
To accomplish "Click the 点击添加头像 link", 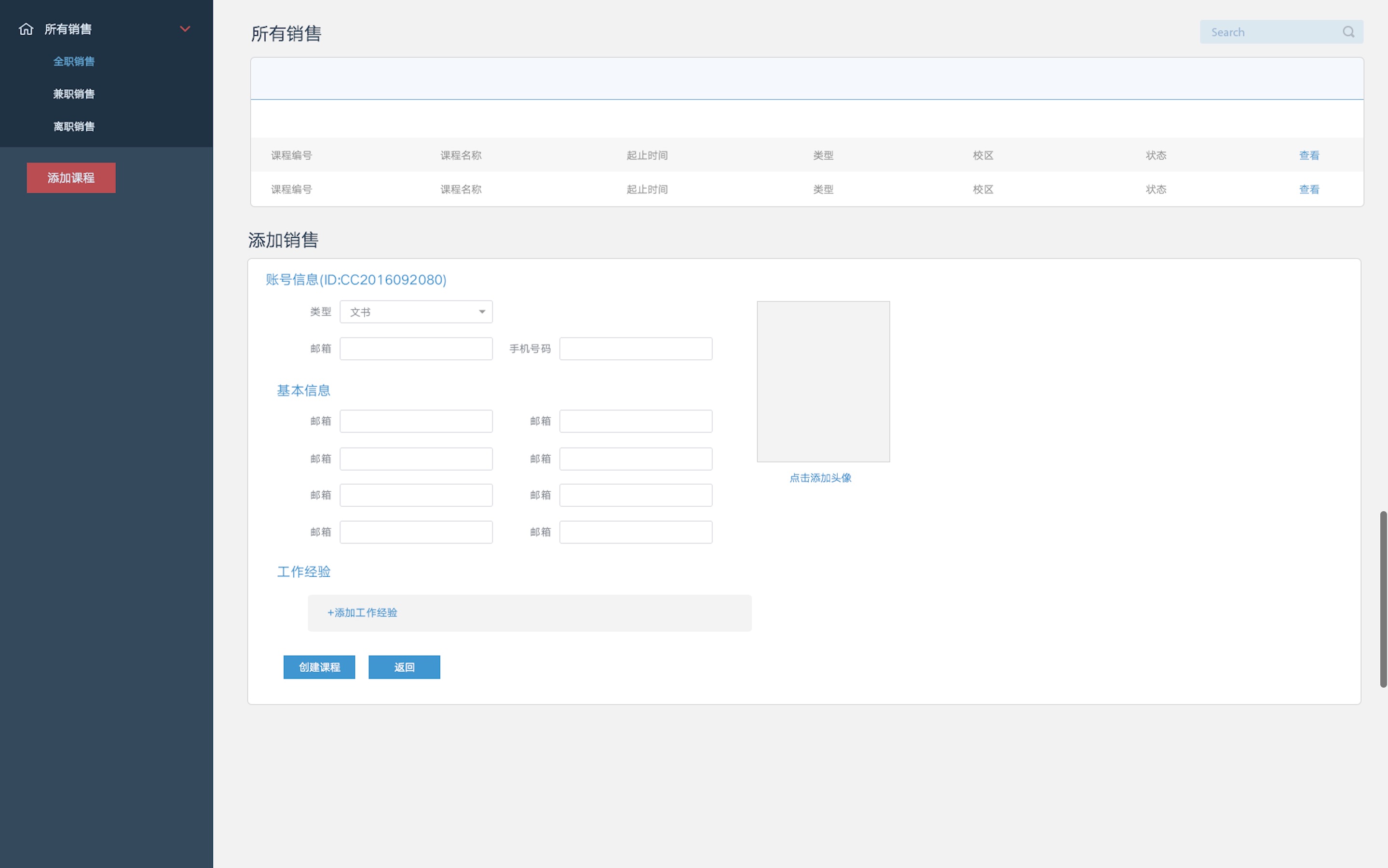I will click(x=820, y=477).
